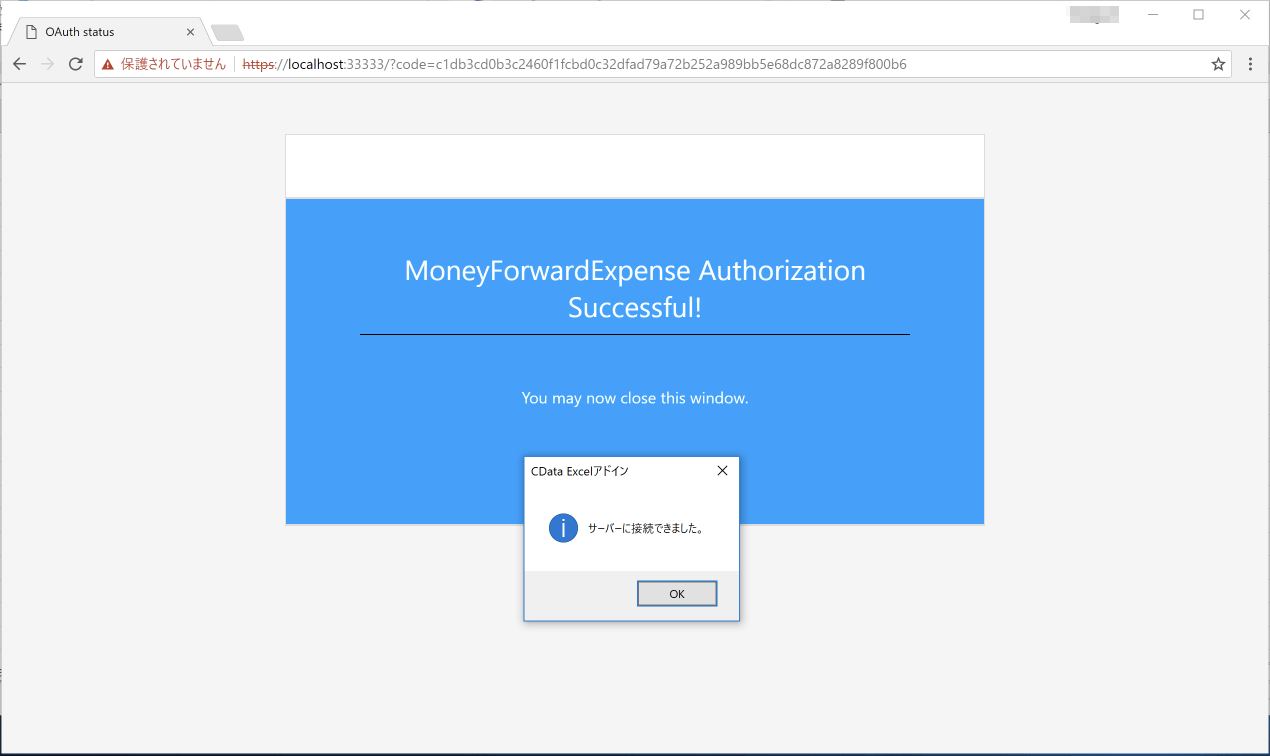
Task: Click the not-secure warning triangle icon
Action: (108, 64)
